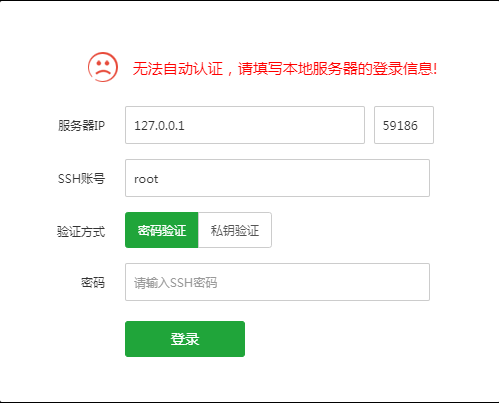The height and width of the screenshot is (403, 499).
Task: Click the red 无法自动认证 error message text
Action: coord(178,69)
